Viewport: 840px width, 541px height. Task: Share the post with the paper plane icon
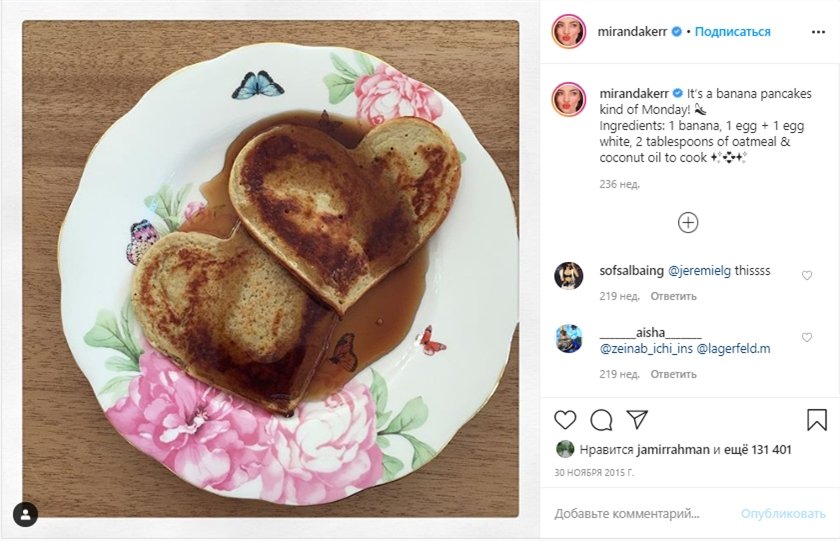click(637, 419)
